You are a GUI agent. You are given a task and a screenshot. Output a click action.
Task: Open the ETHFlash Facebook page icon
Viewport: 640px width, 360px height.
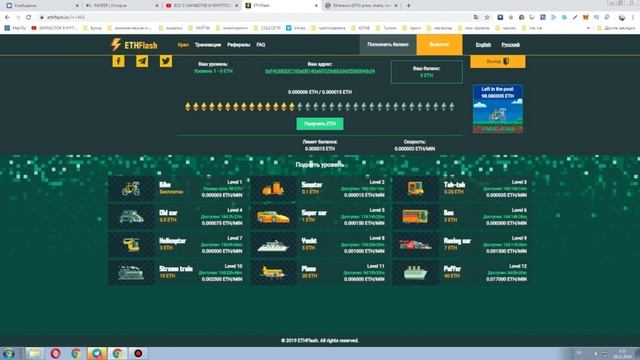click(118, 61)
